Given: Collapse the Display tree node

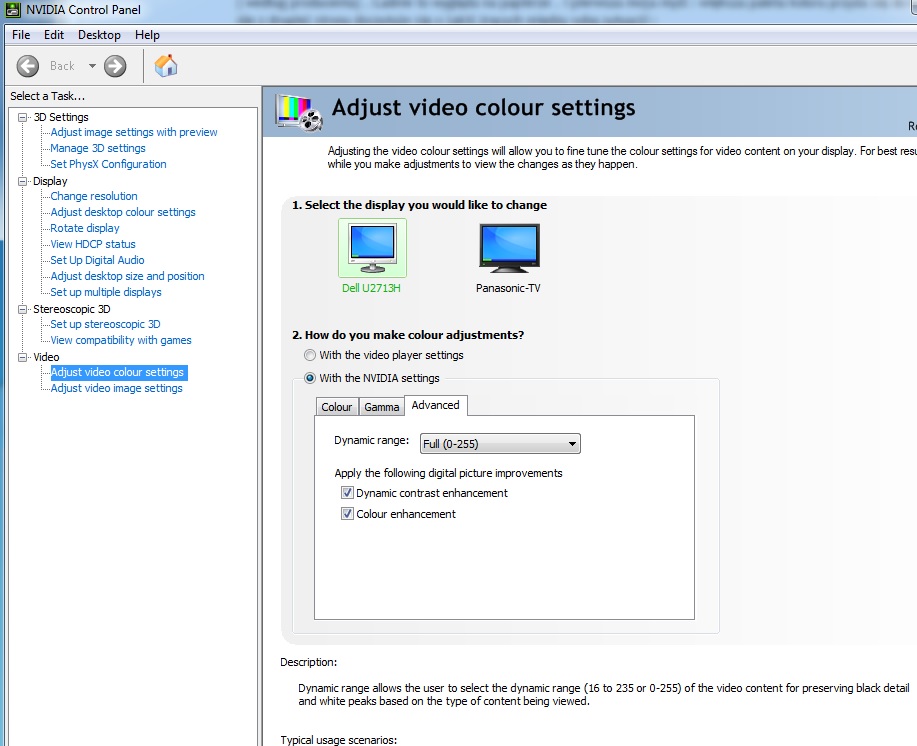Looking at the screenshot, I should coord(23,181).
